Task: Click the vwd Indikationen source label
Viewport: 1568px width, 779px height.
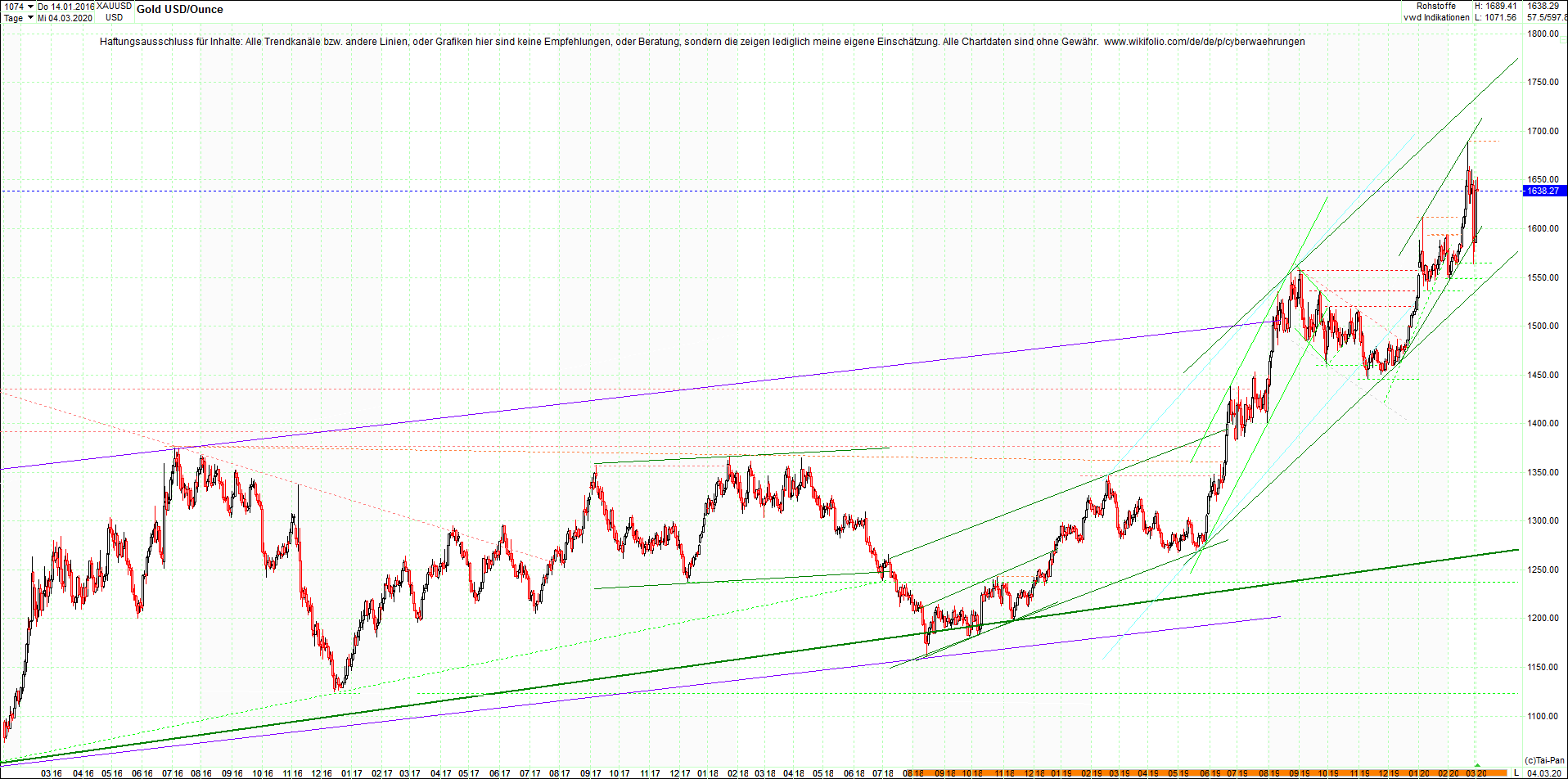Action: (1436, 17)
